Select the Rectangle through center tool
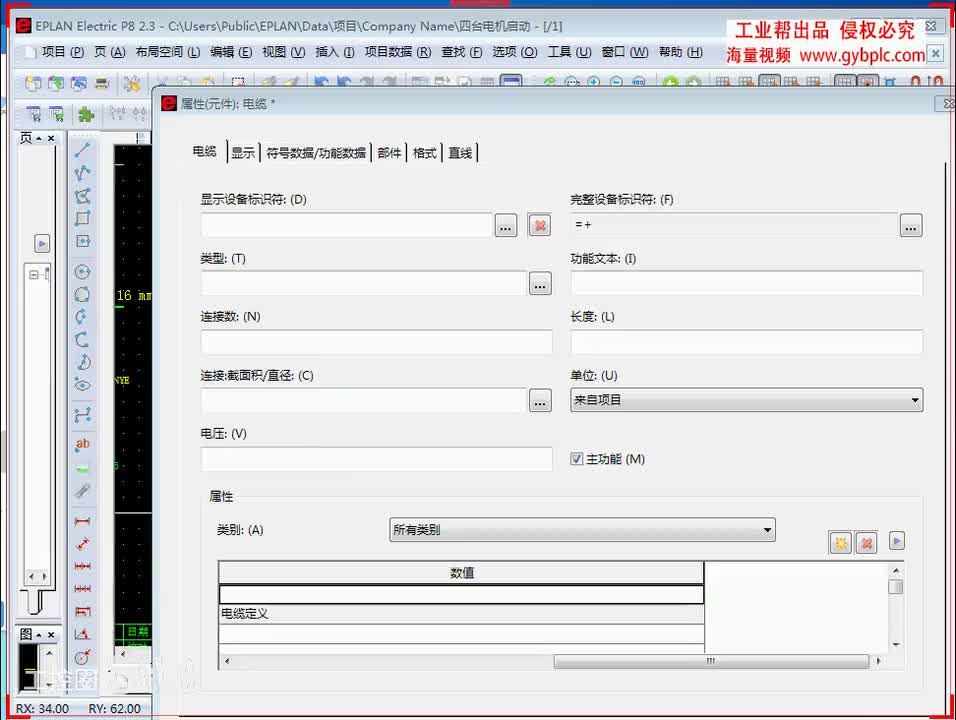Screen dimensions: 956x720 (82, 241)
